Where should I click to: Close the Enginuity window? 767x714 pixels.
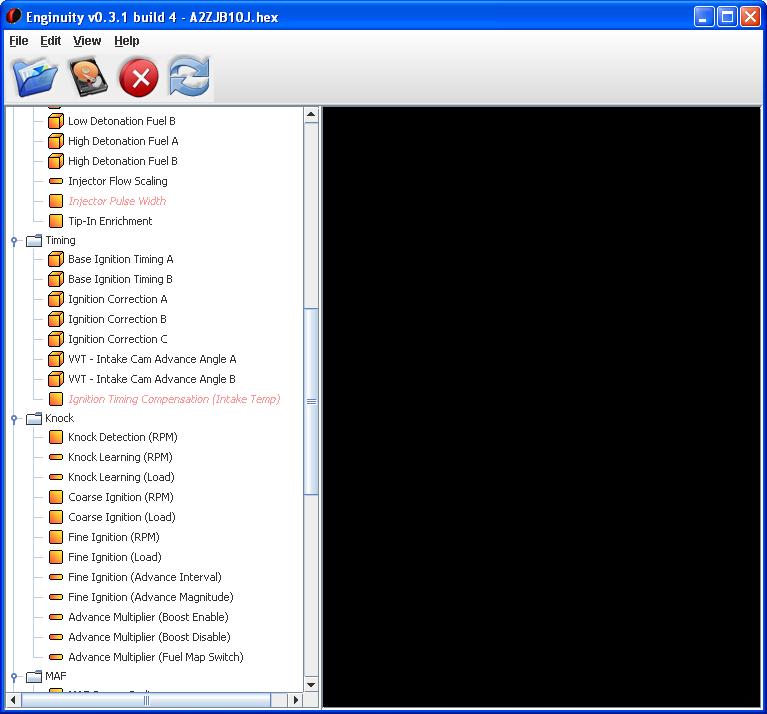pyautogui.click(x=750, y=17)
